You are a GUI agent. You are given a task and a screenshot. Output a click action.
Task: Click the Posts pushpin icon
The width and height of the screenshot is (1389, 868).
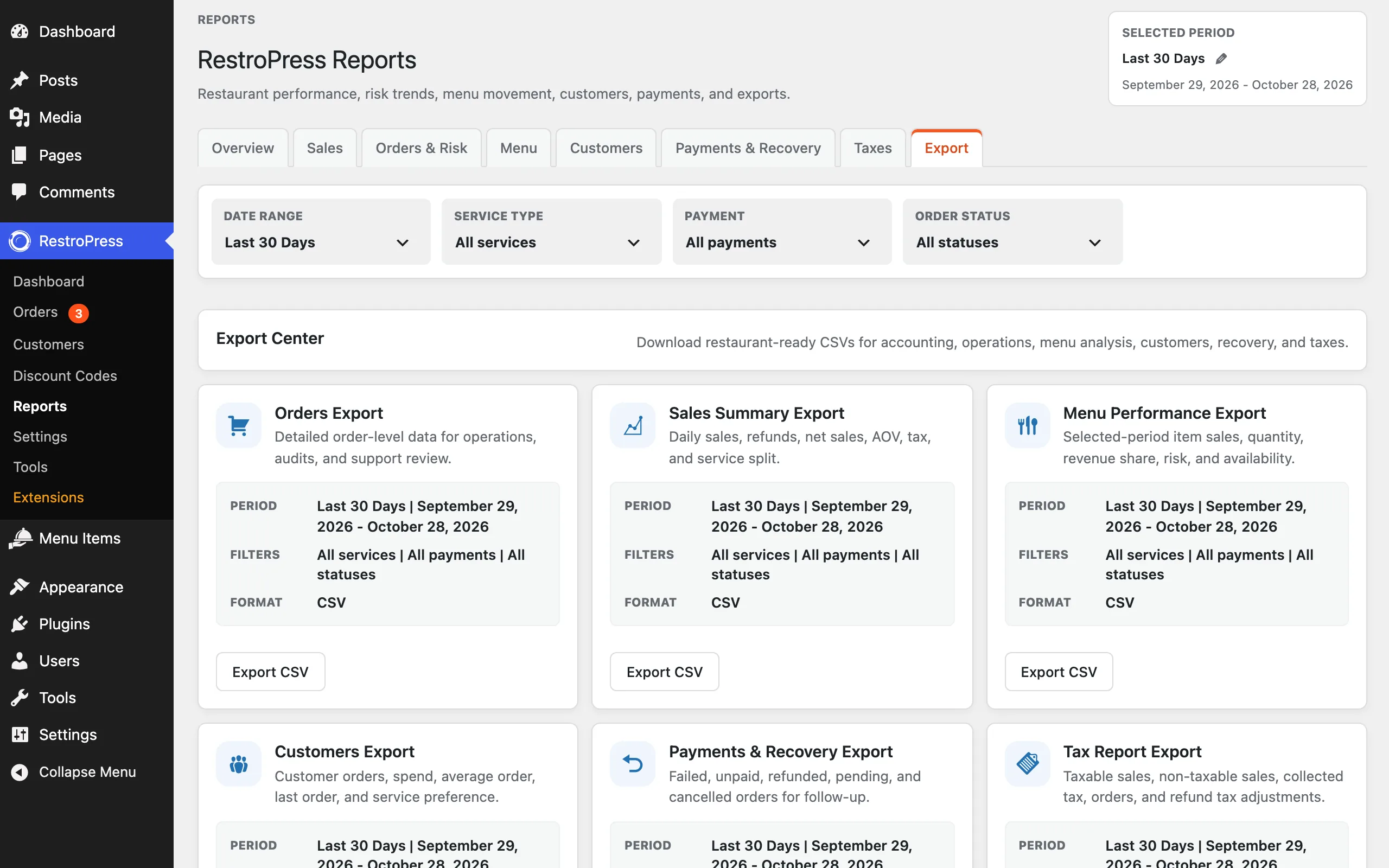20,80
